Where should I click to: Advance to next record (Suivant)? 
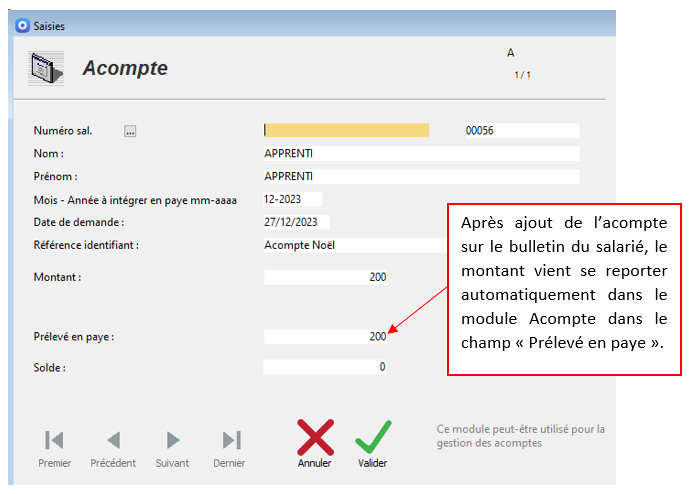[172, 440]
